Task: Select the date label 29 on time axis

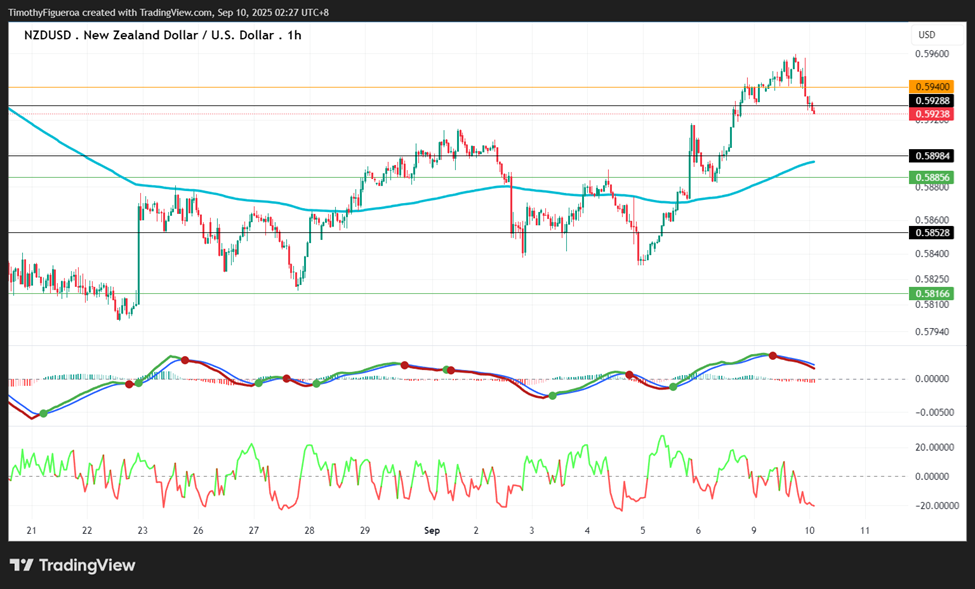Action: [x=365, y=531]
